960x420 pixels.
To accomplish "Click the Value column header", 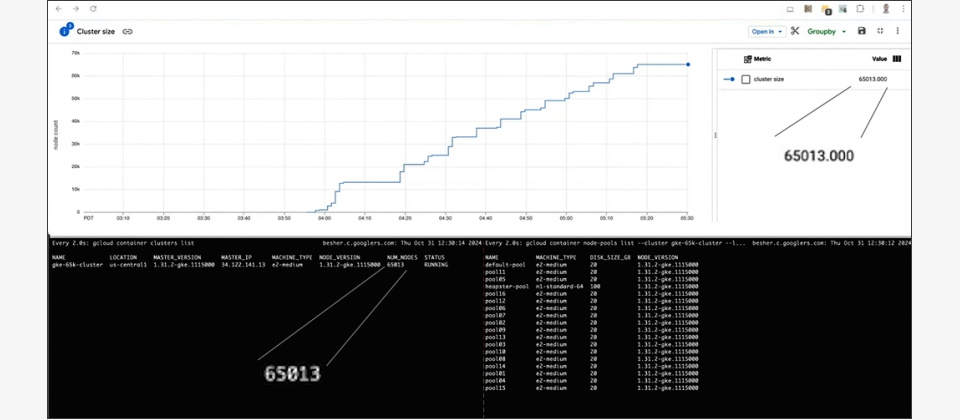I will click(879, 59).
